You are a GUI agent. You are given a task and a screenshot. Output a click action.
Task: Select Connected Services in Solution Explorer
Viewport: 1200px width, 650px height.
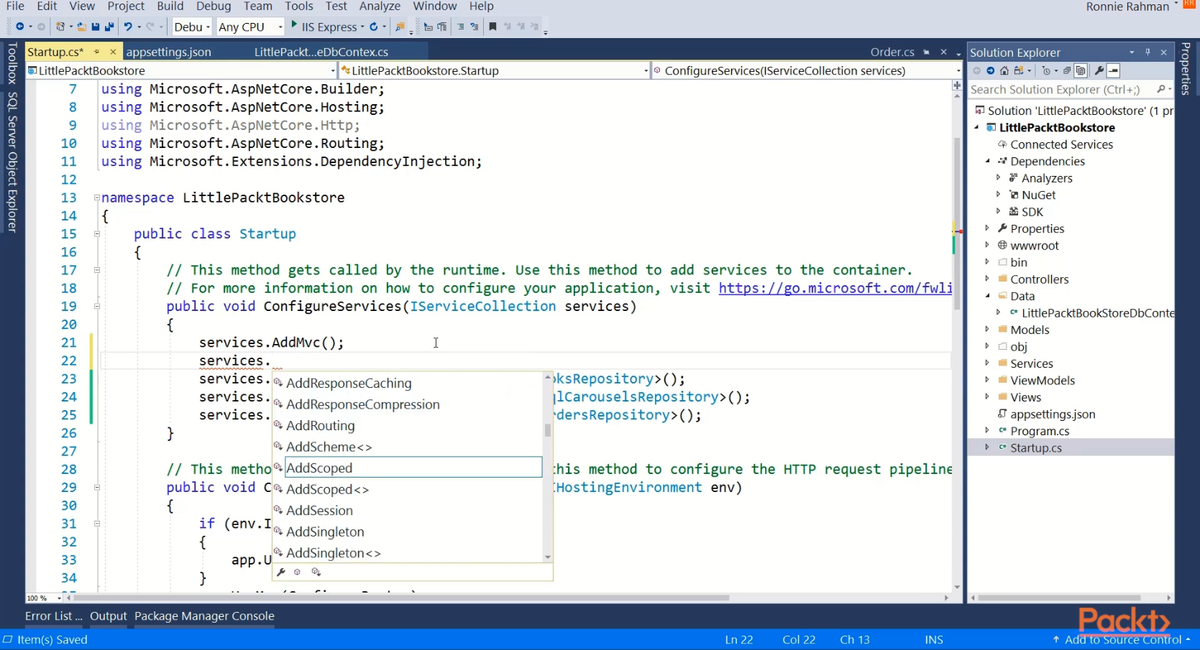[1061, 144]
